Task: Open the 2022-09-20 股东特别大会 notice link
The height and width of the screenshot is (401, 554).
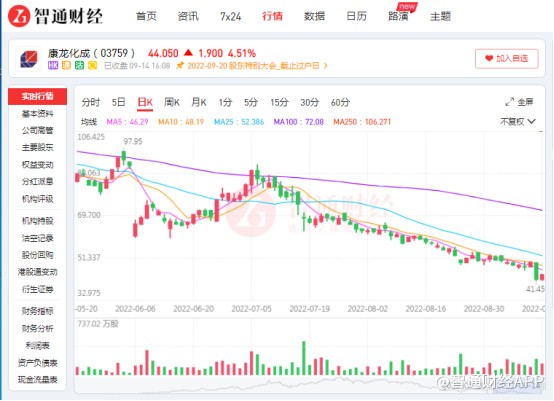Action: [x=253, y=66]
